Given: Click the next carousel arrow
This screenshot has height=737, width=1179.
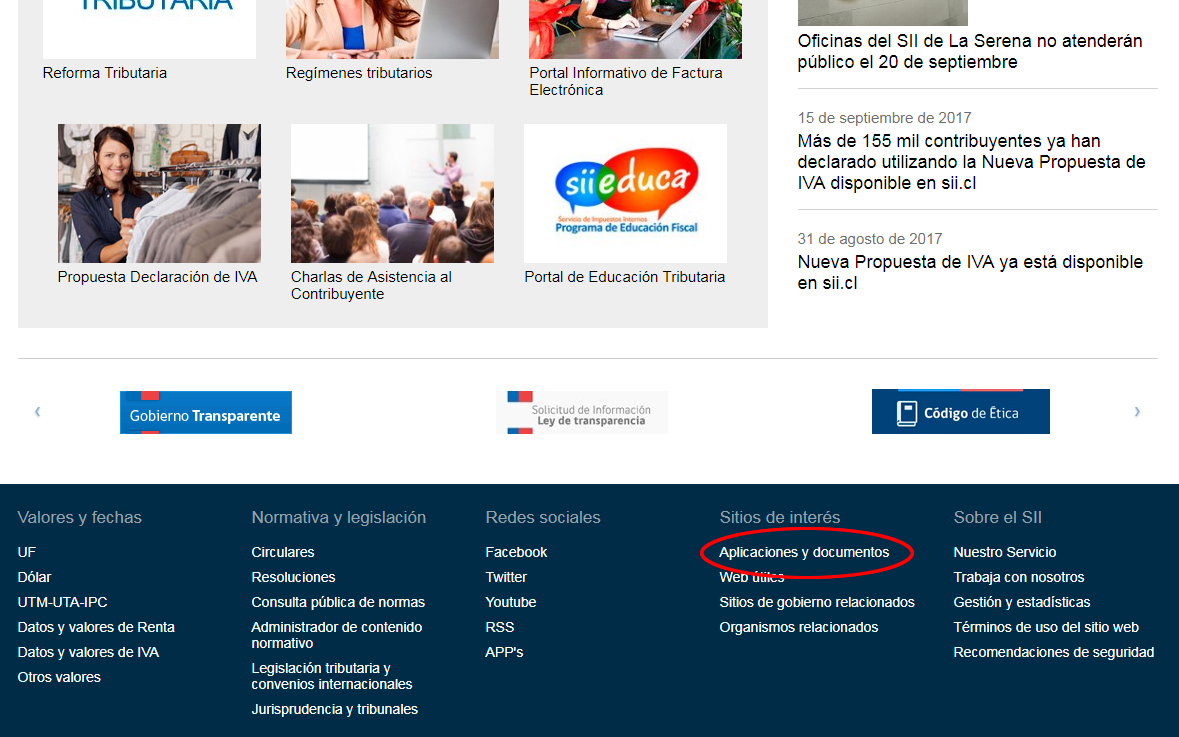Looking at the screenshot, I should click(1137, 411).
